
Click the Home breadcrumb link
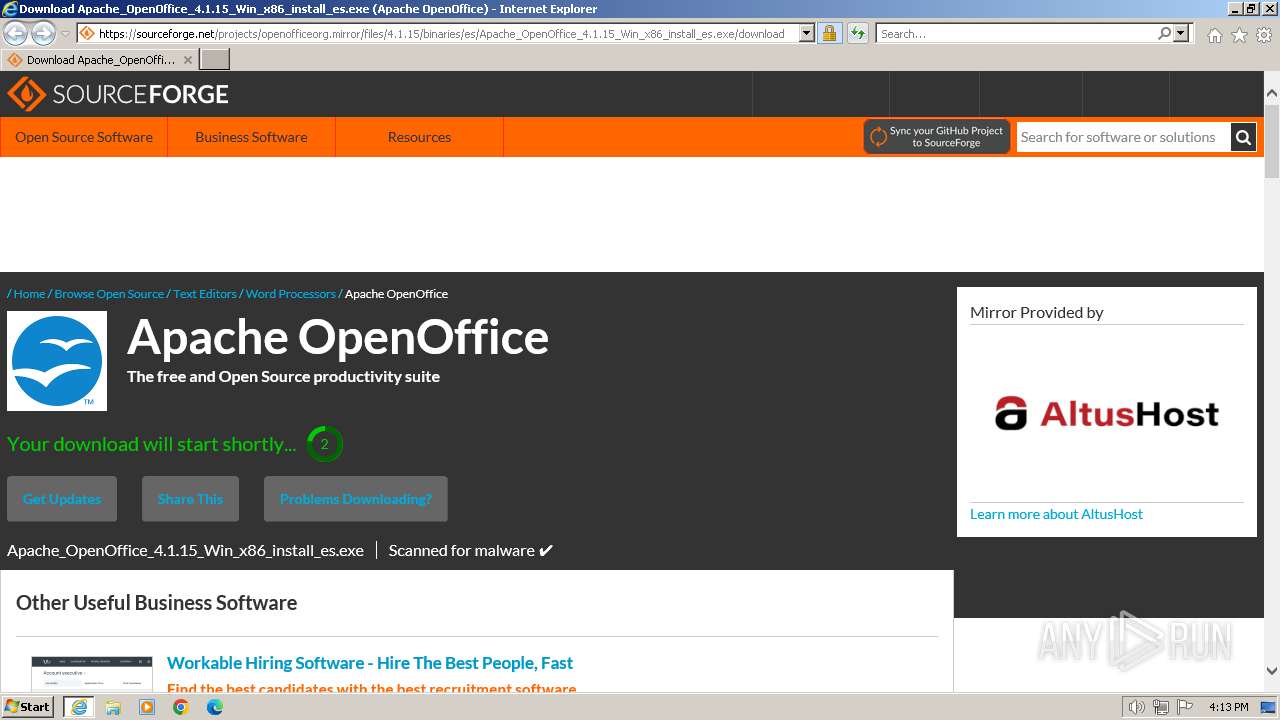pyautogui.click(x=29, y=294)
